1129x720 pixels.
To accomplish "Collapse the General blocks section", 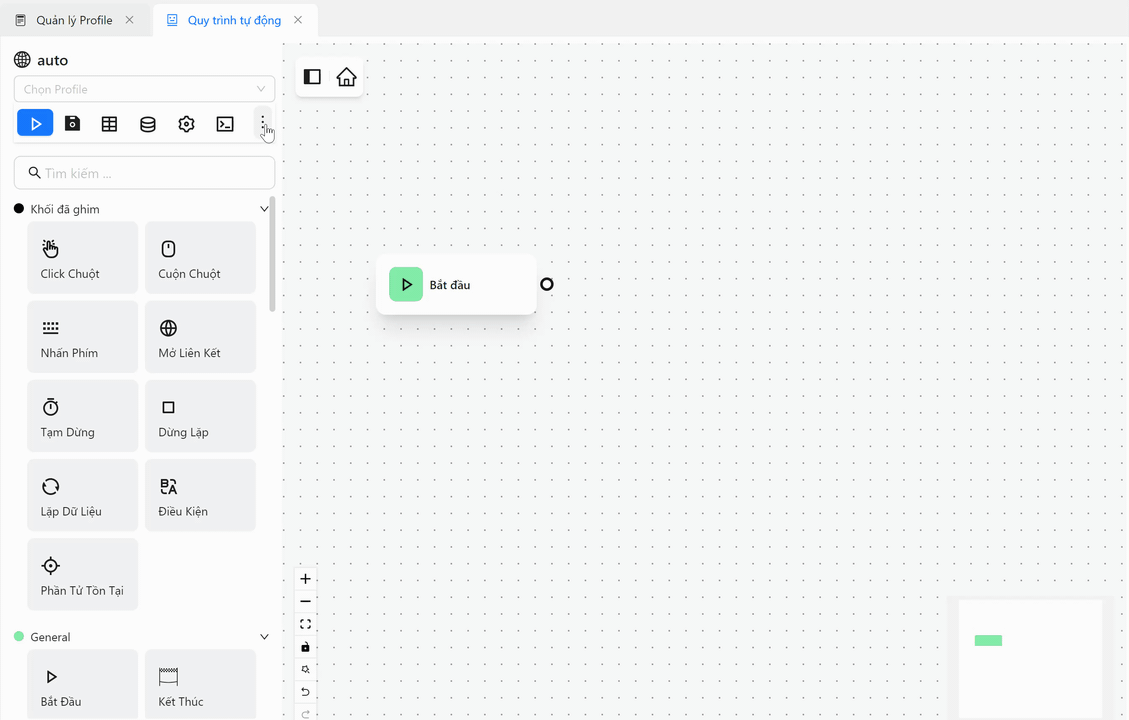I will [x=264, y=637].
